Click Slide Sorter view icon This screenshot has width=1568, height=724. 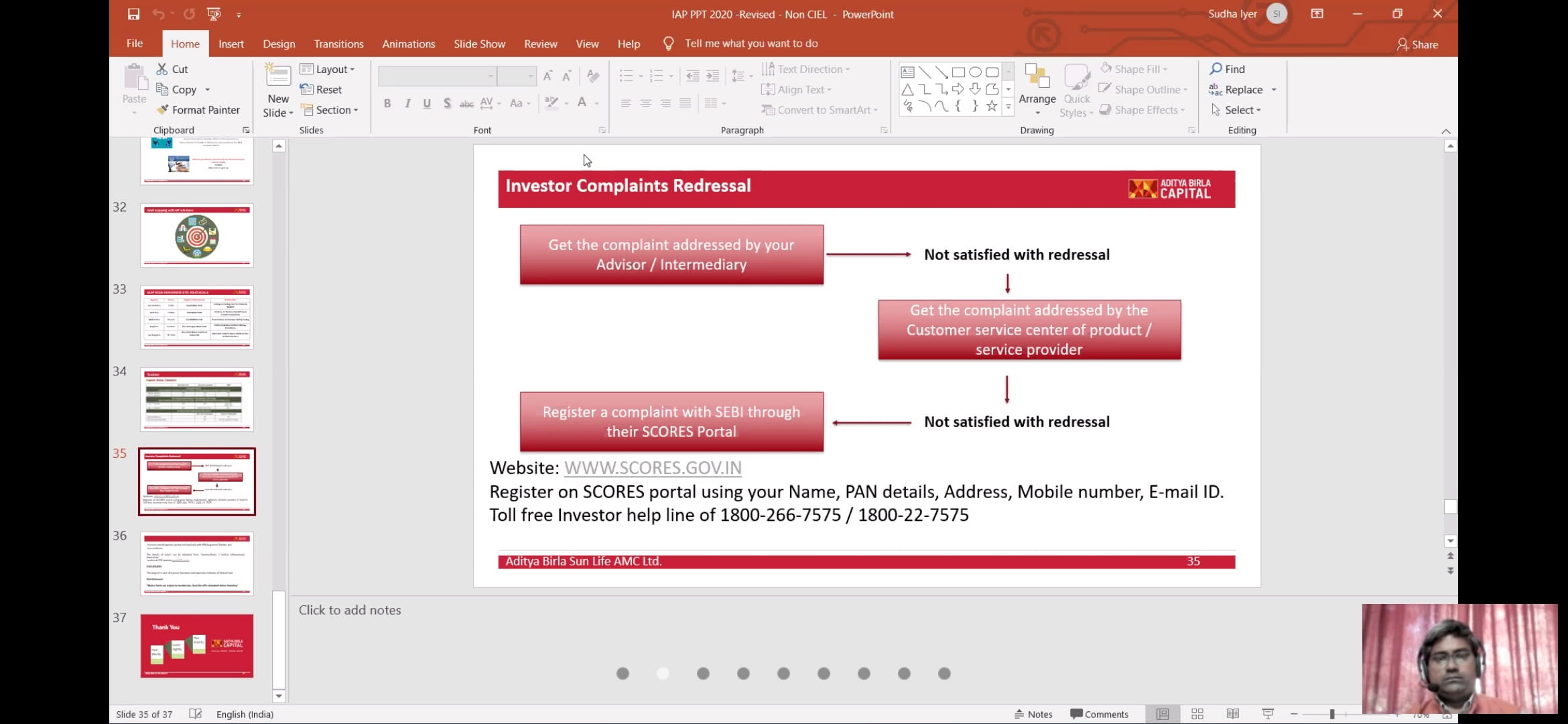1197,714
